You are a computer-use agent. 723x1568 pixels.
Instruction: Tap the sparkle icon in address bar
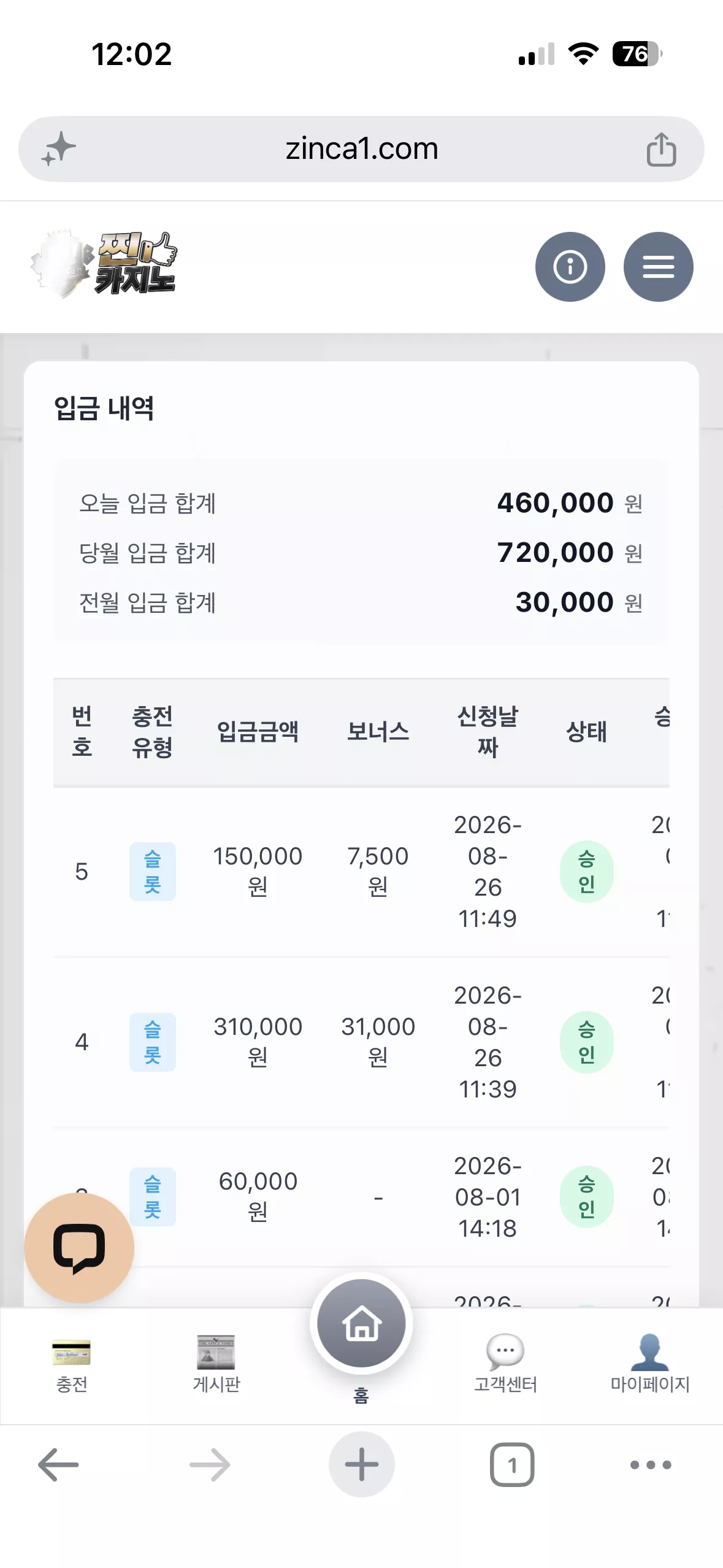[58, 149]
